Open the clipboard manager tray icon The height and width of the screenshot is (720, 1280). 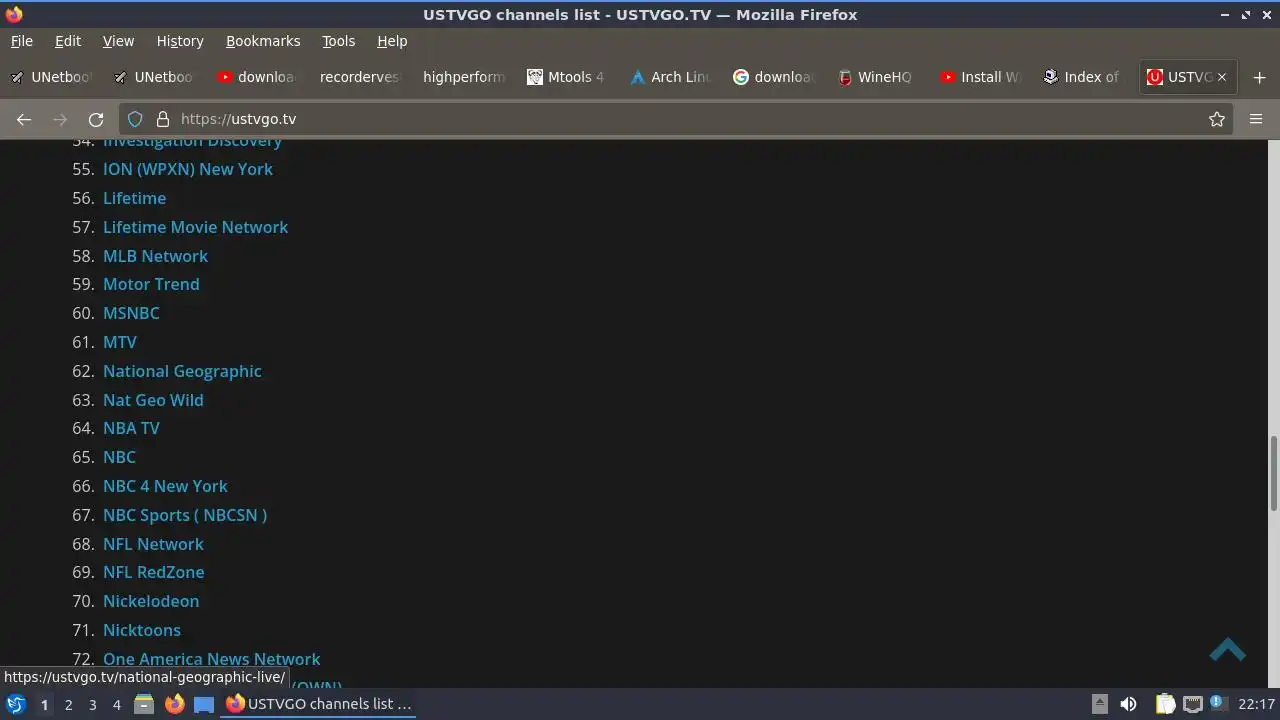(1166, 704)
